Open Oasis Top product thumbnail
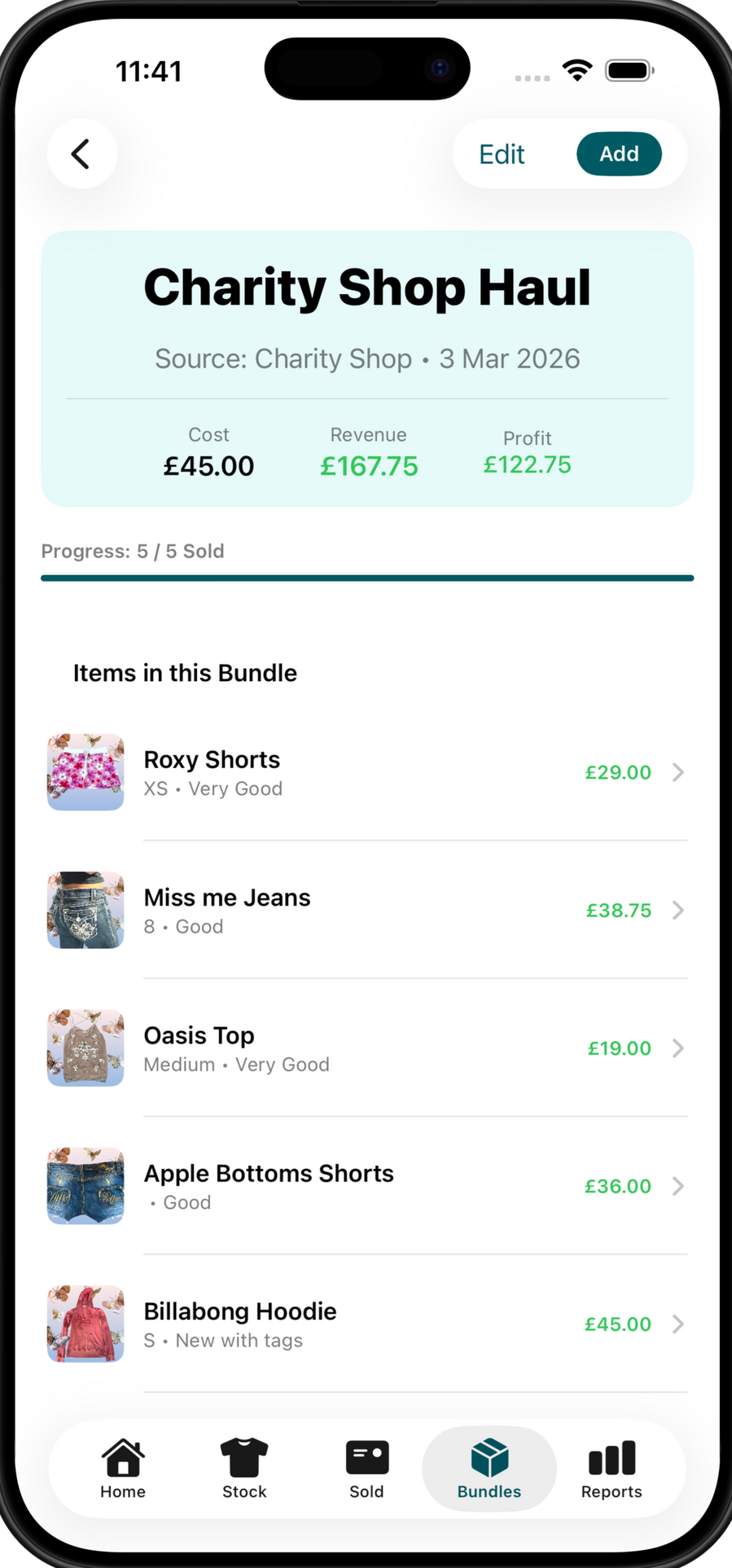732x1568 pixels. tap(85, 1048)
